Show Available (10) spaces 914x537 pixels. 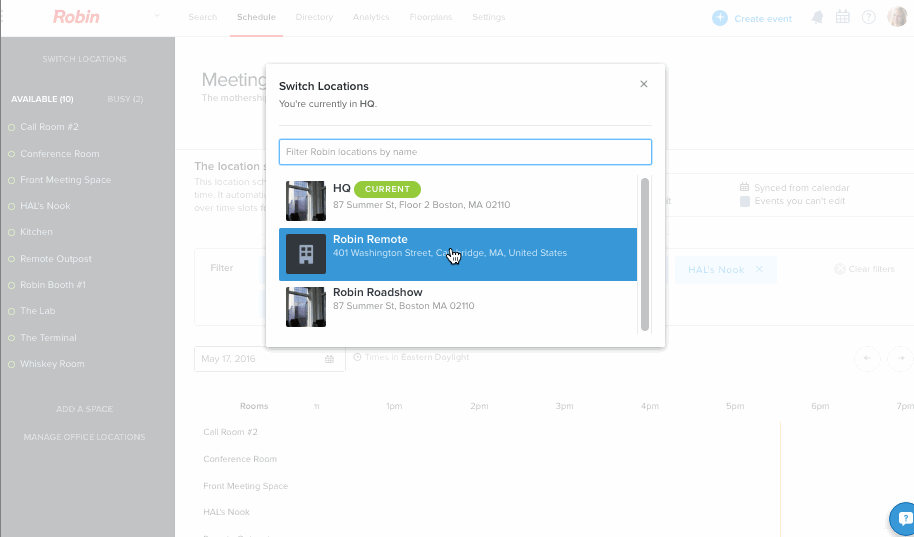(43, 99)
